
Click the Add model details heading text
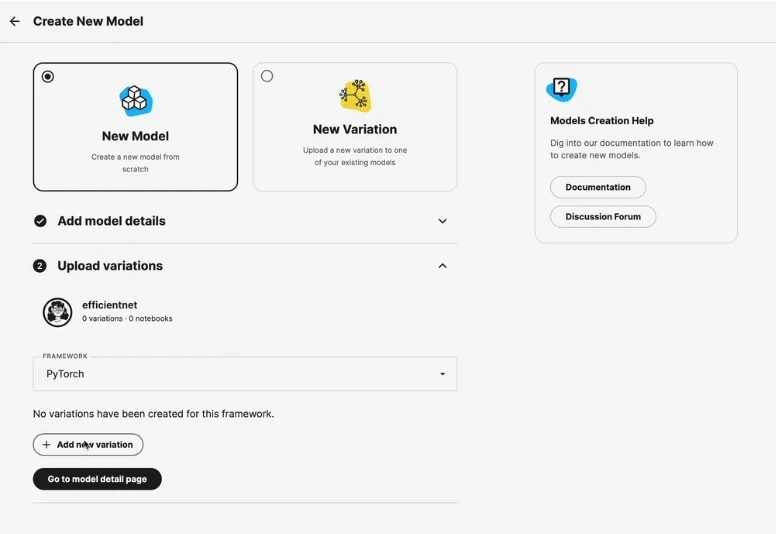coord(111,221)
